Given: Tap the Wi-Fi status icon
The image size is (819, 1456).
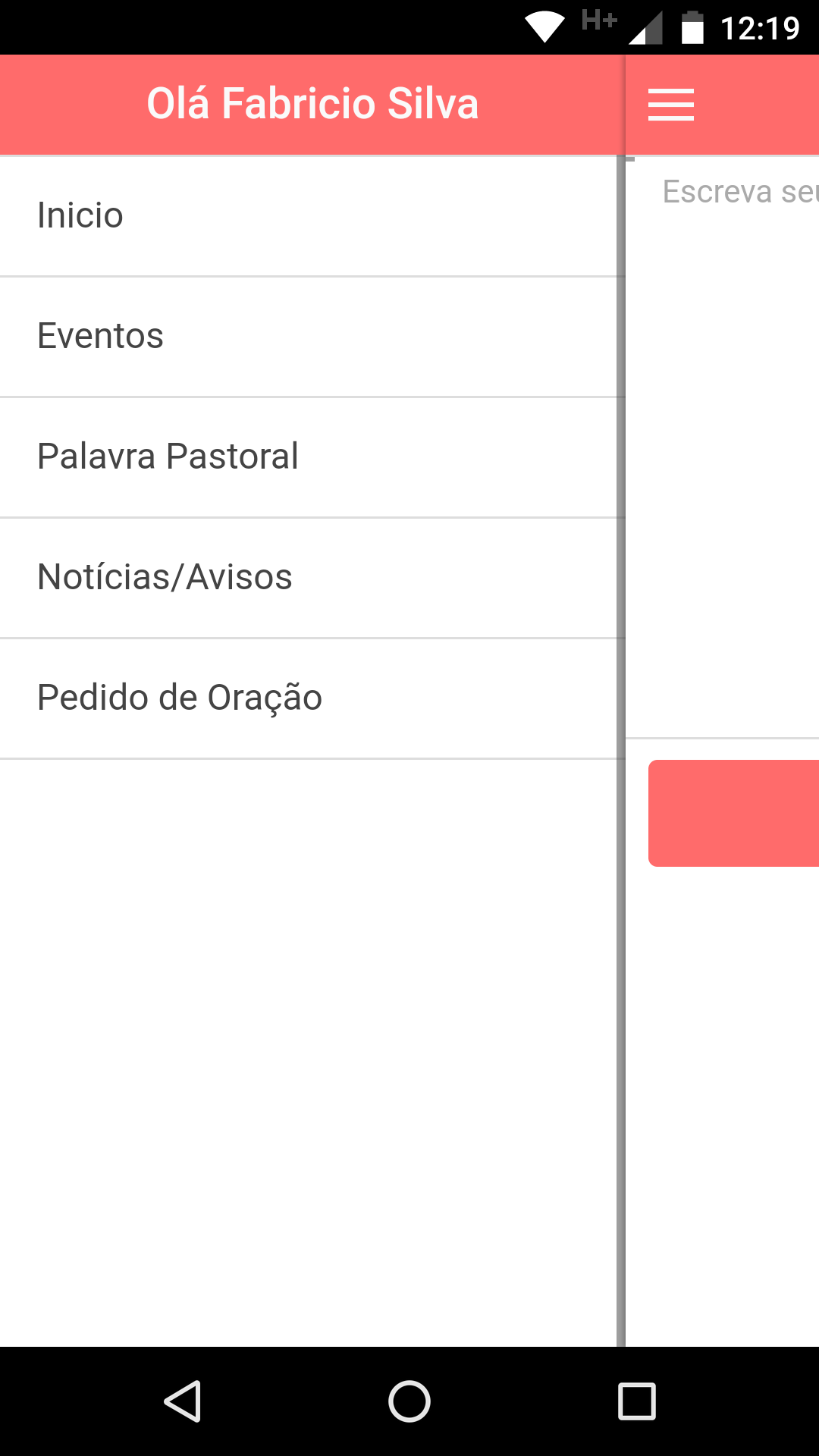Looking at the screenshot, I should pos(544,28).
